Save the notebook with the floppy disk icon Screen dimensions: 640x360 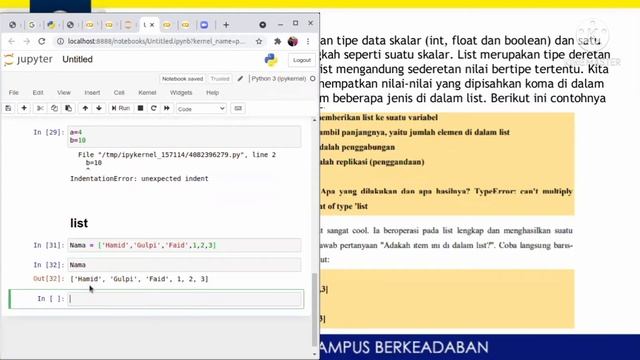click(x=8, y=108)
